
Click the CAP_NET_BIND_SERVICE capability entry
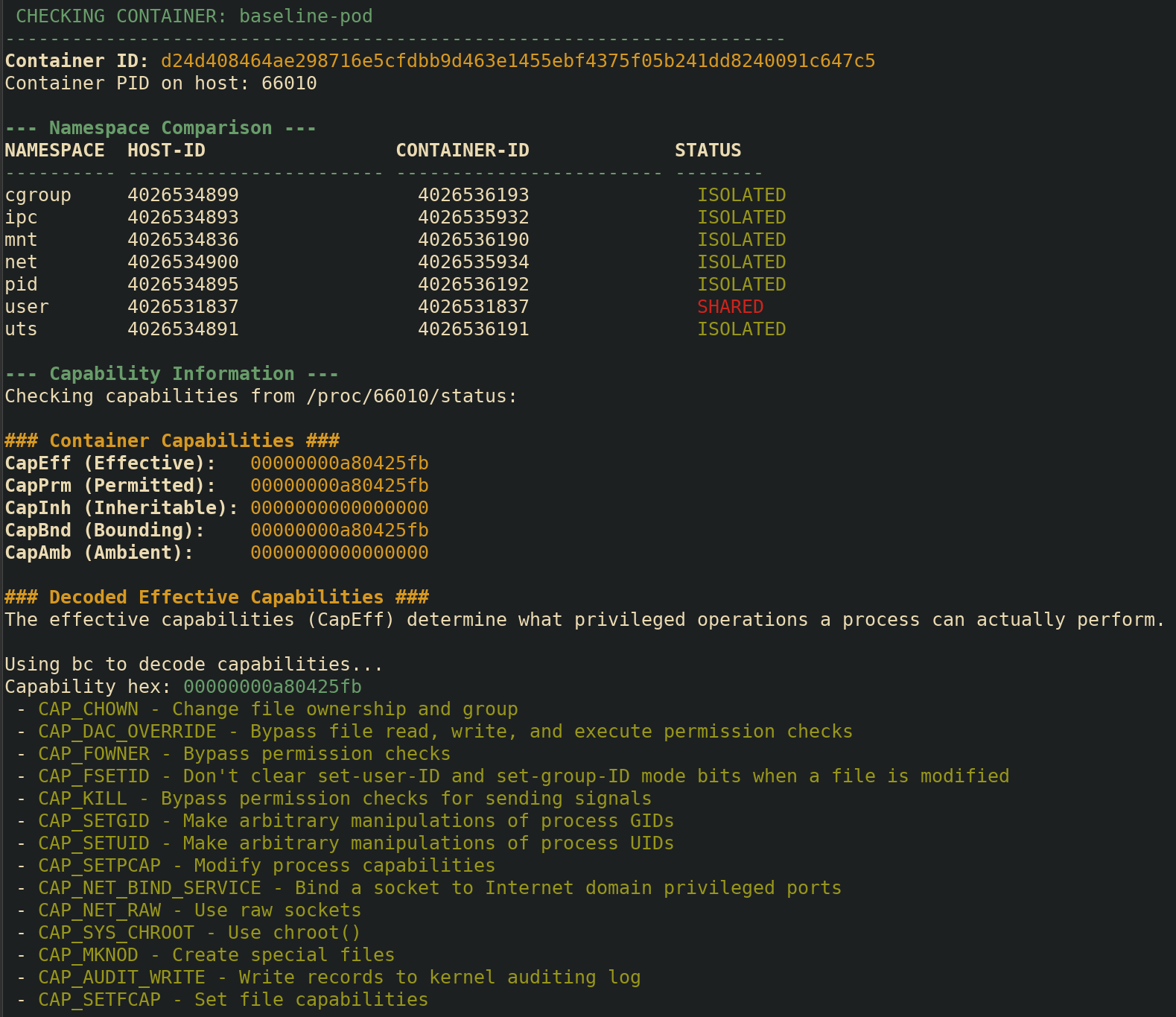tap(150, 888)
